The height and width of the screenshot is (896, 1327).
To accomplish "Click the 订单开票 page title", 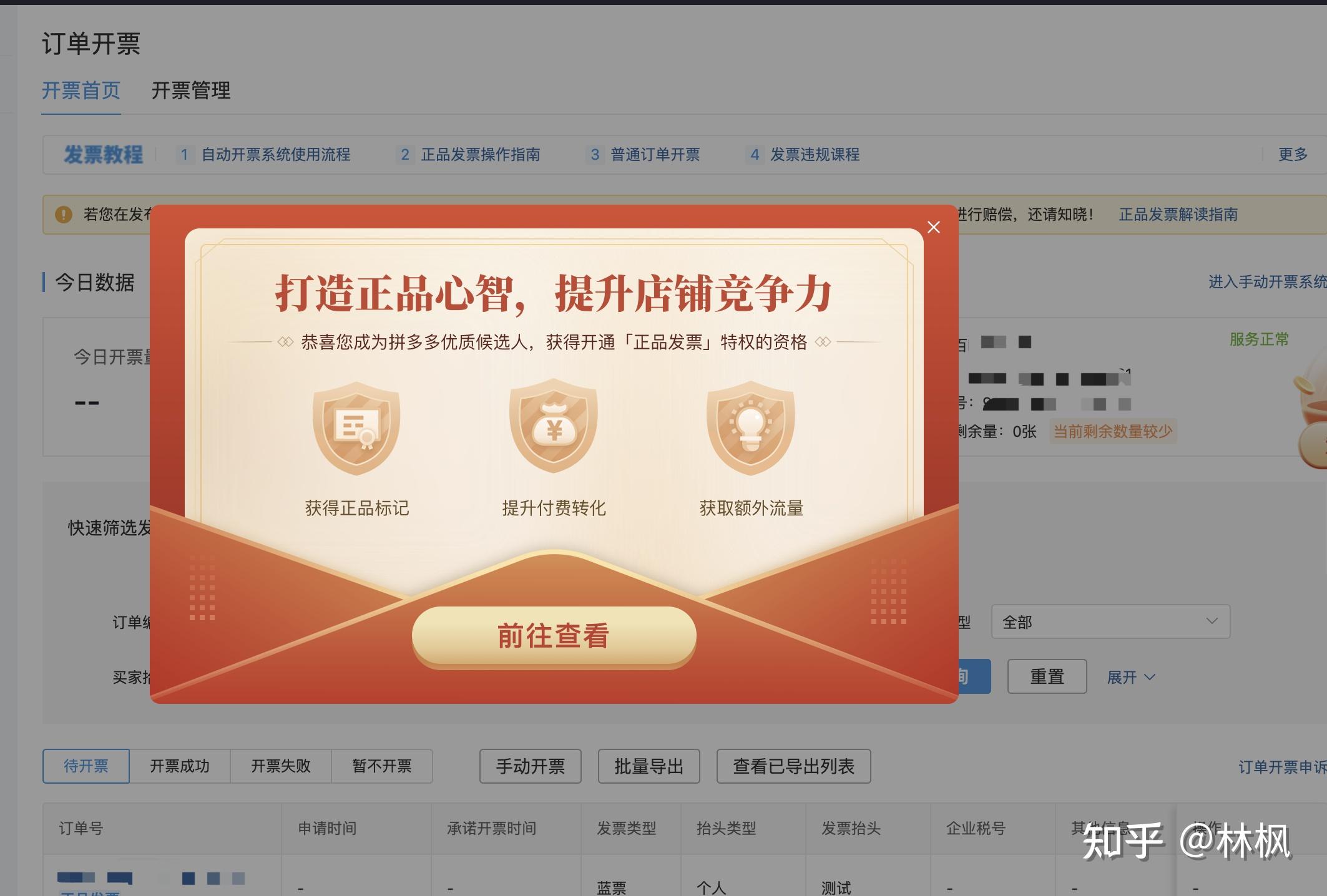I will point(91,44).
